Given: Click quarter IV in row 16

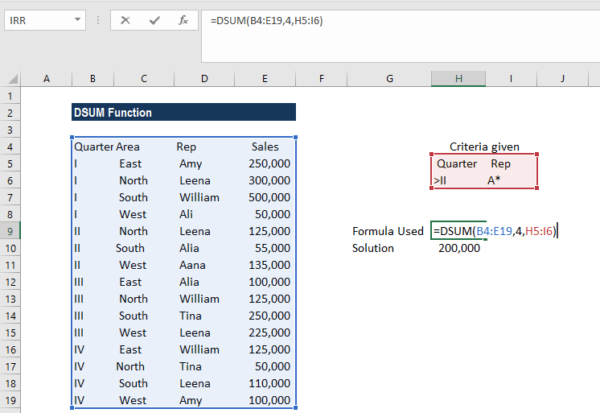Looking at the screenshot, I should pyautogui.click(x=79, y=349).
